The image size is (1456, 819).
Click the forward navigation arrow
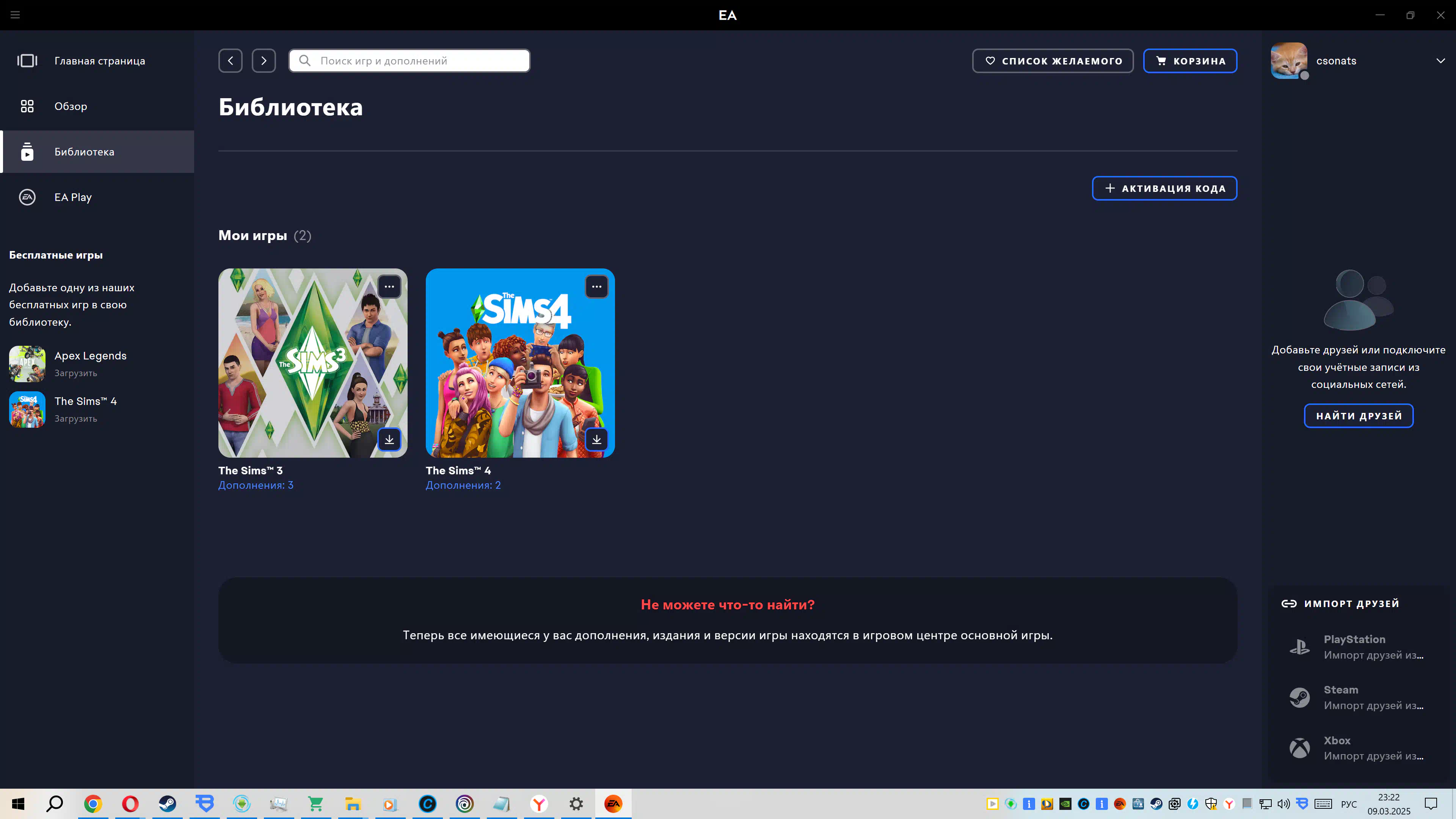click(264, 61)
